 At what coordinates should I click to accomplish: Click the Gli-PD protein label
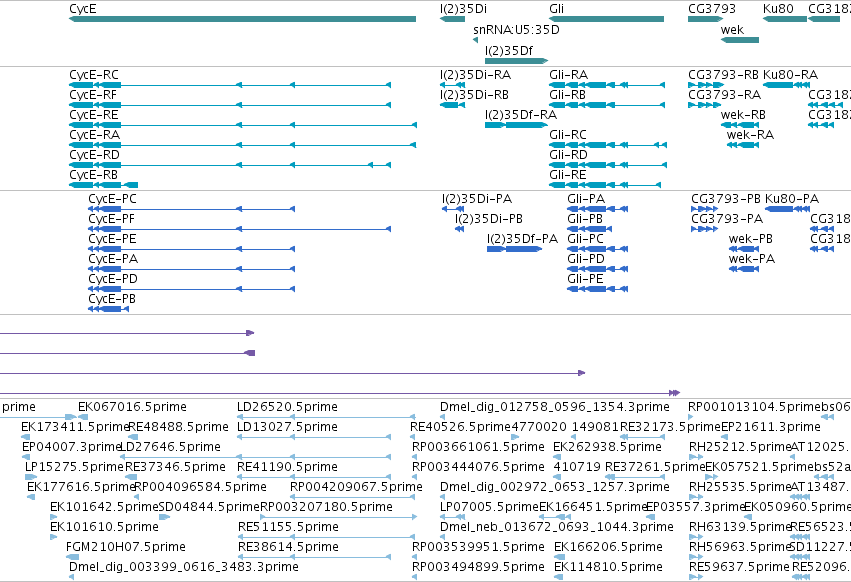click(x=586, y=260)
